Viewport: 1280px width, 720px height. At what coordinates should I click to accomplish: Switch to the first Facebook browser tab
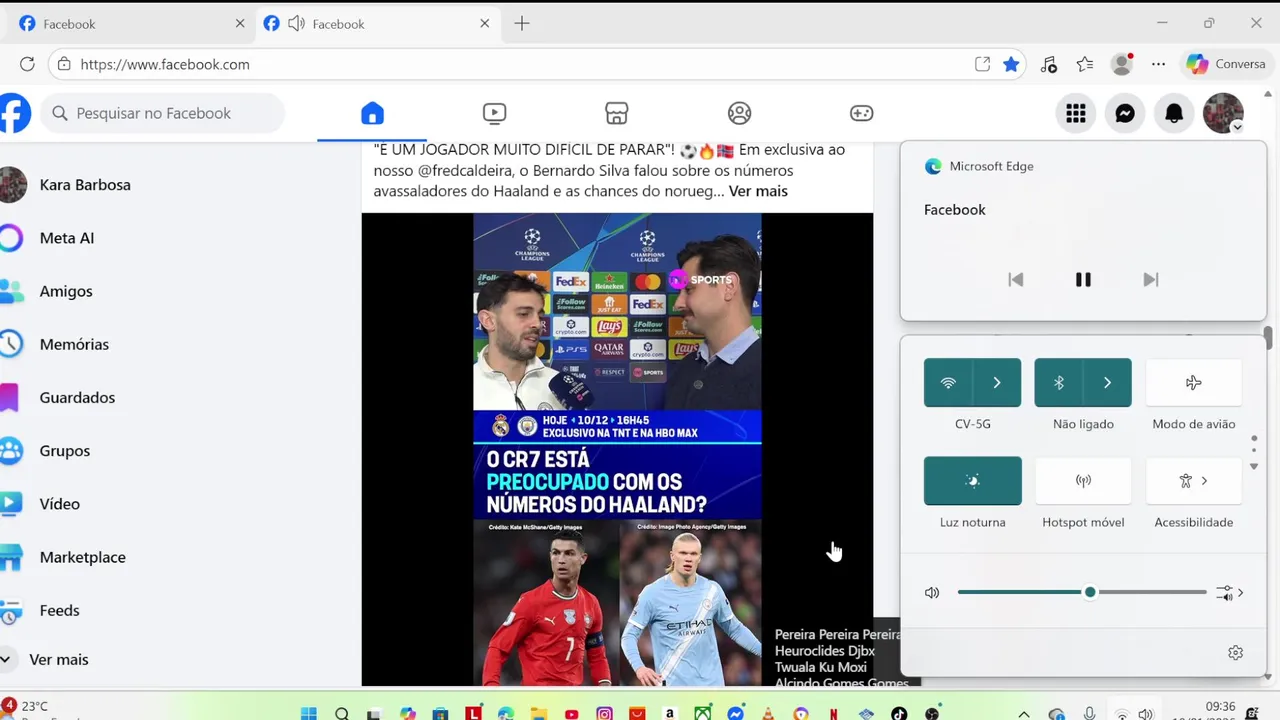click(130, 24)
